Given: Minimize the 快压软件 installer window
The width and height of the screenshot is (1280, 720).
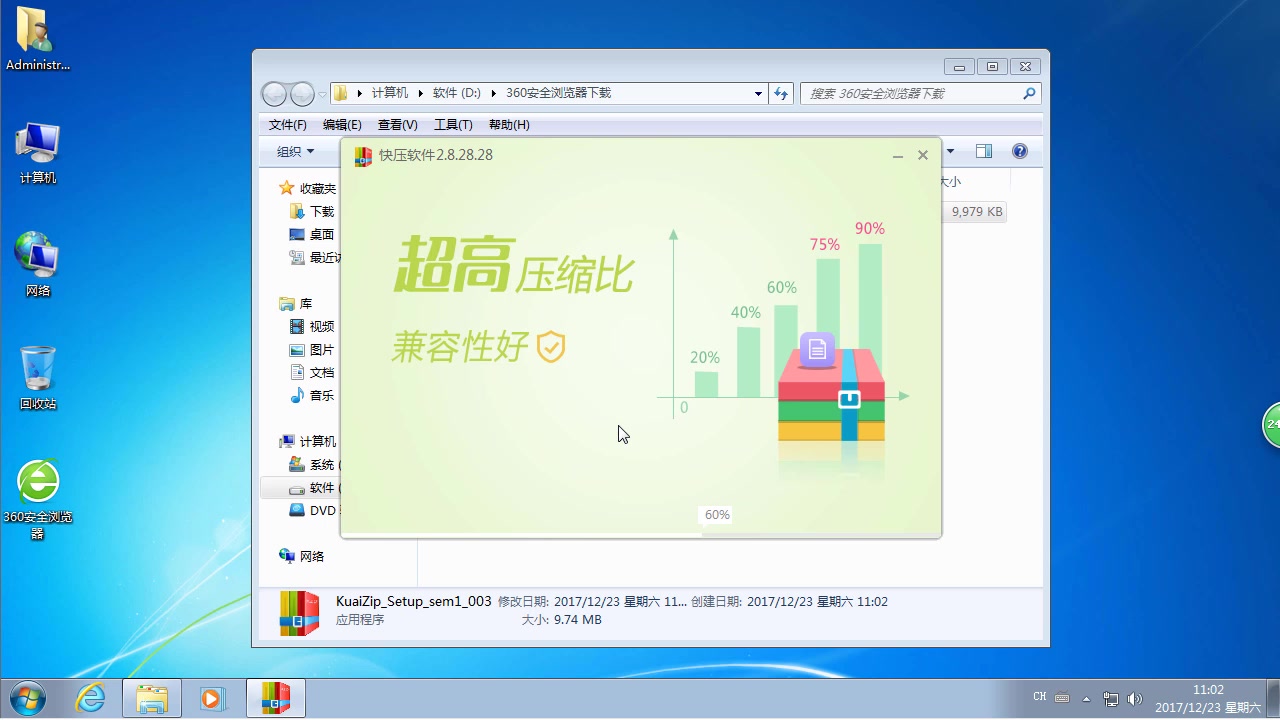Looking at the screenshot, I should (x=897, y=156).
